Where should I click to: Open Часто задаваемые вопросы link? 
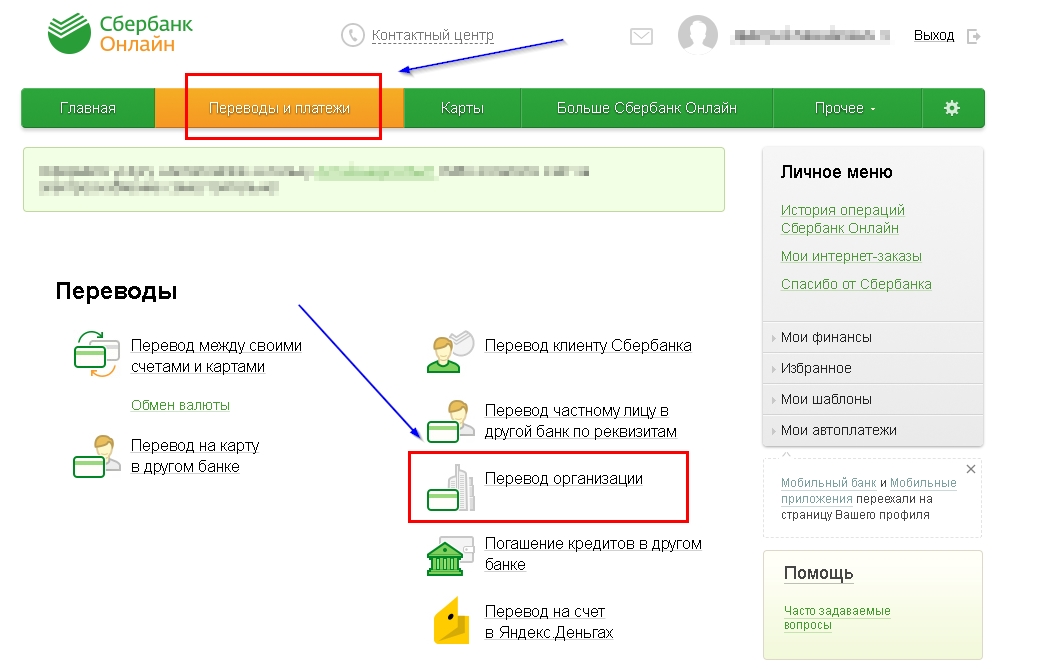837,618
